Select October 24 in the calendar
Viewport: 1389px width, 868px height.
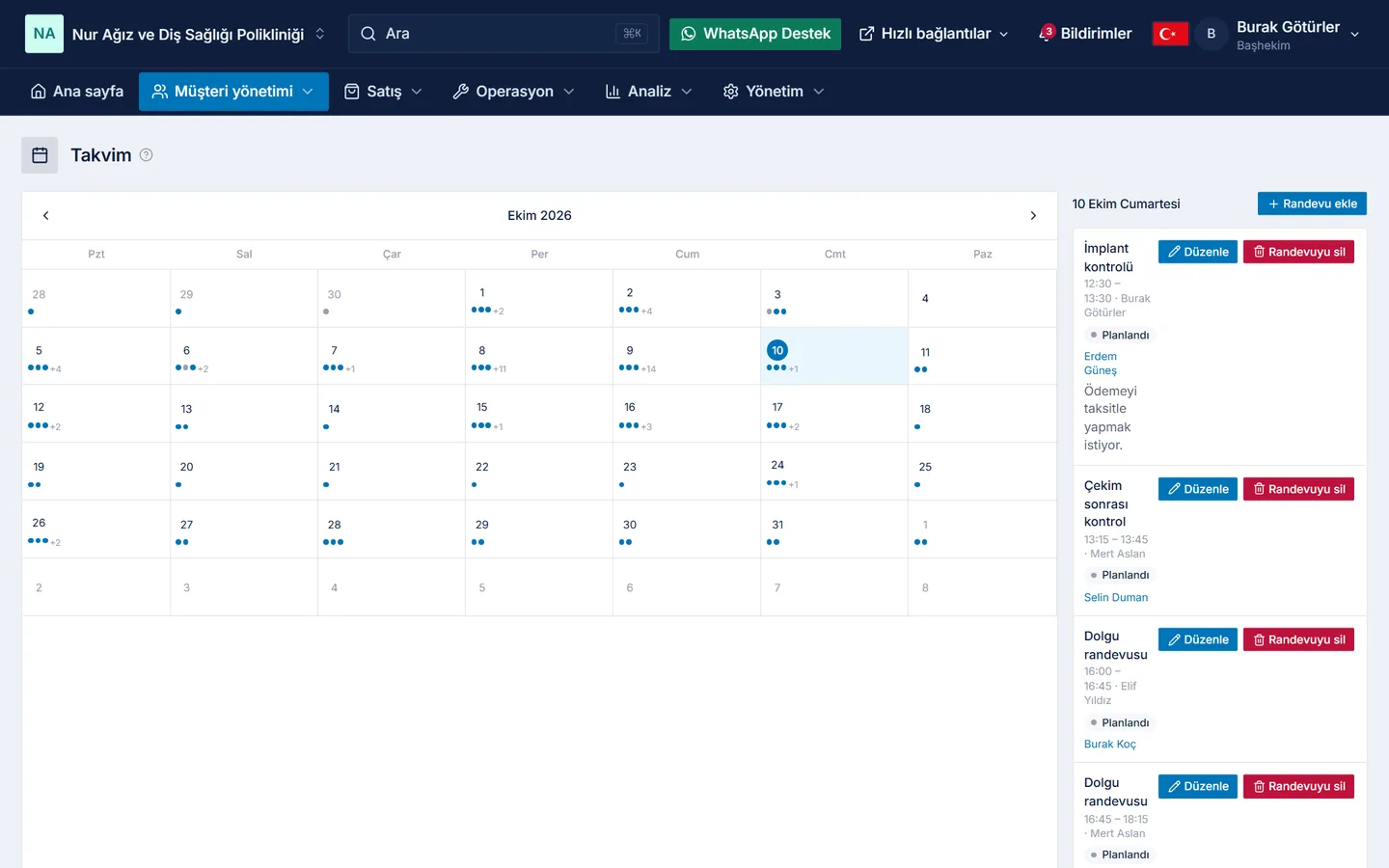[834, 472]
